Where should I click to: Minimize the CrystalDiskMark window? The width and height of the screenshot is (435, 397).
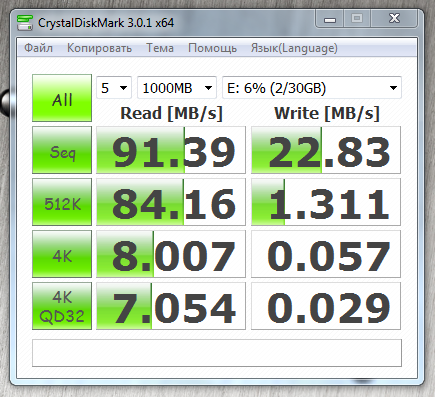(x=329, y=19)
